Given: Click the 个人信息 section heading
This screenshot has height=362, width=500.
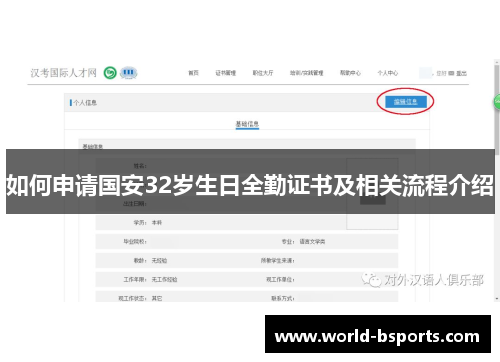Looking at the screenshot, I should click(85, 103).
